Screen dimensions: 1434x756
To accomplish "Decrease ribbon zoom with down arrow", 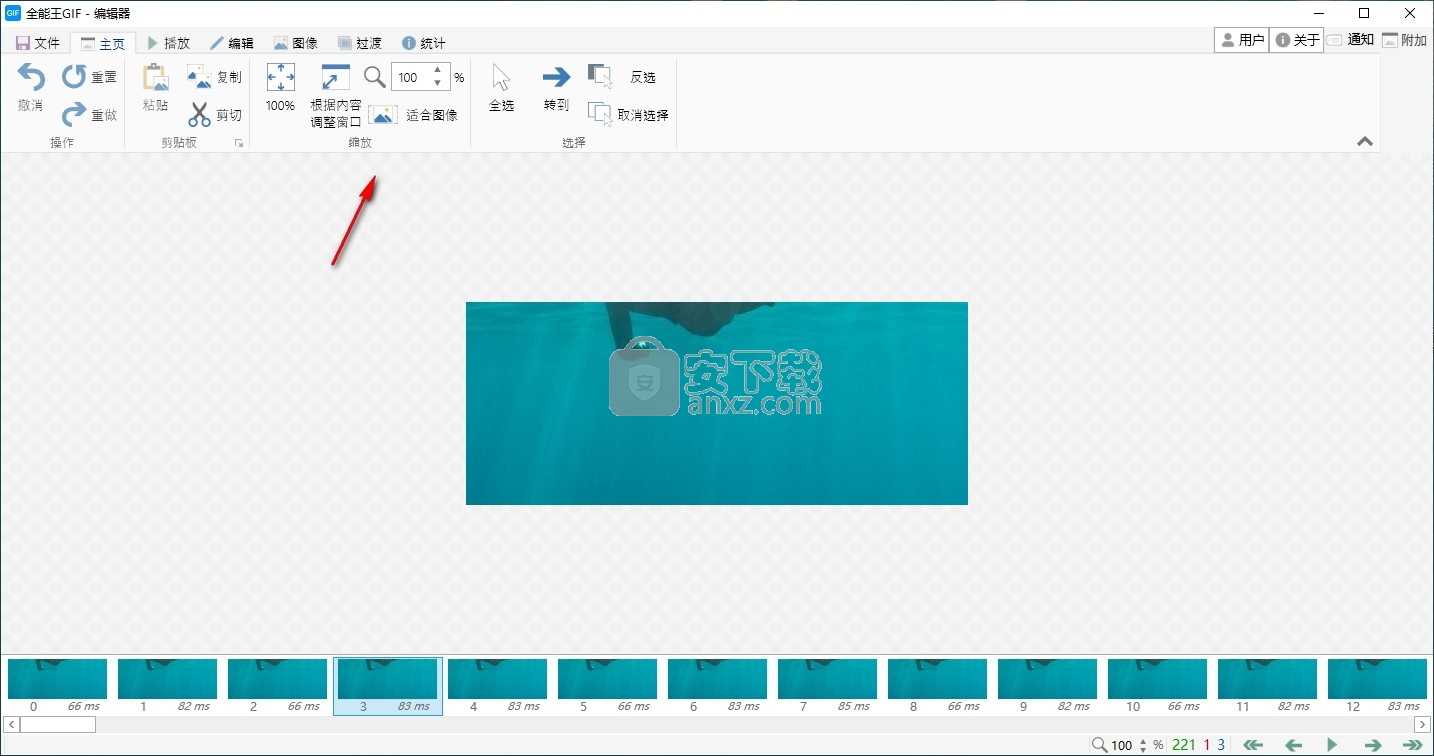I will pyautogui.click(x=437, y=83).
